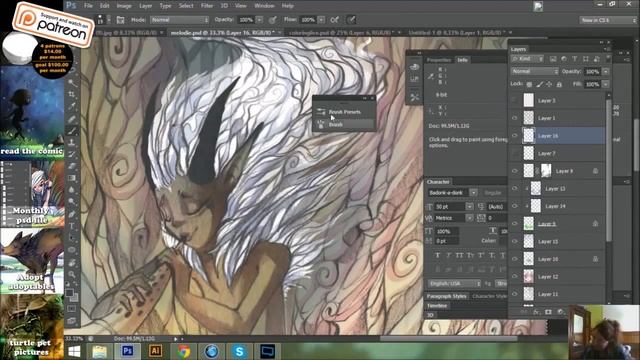Toggle visibility of Layer 9
The width and height of the screenshot is (640, 360).
pyautogui.click(x=515, y=171)
